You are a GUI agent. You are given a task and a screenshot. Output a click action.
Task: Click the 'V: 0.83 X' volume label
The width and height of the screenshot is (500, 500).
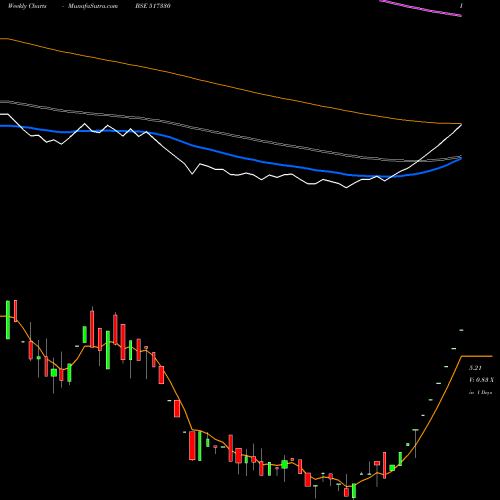tap(481, 380)
